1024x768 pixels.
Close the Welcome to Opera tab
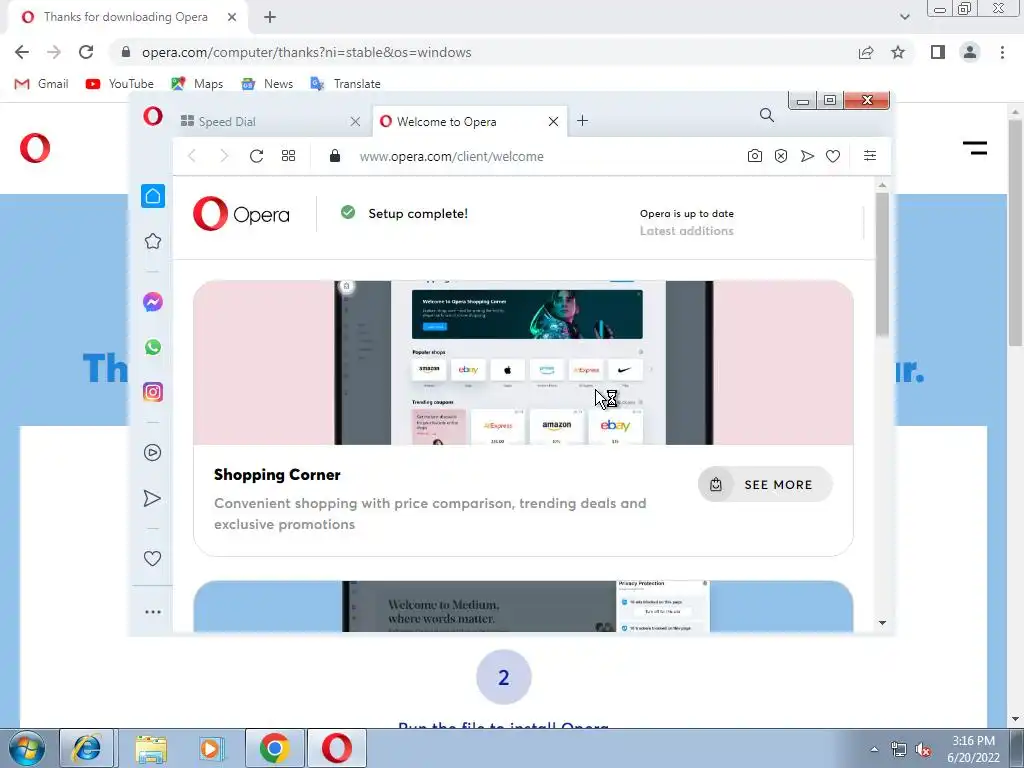point(553,121)
